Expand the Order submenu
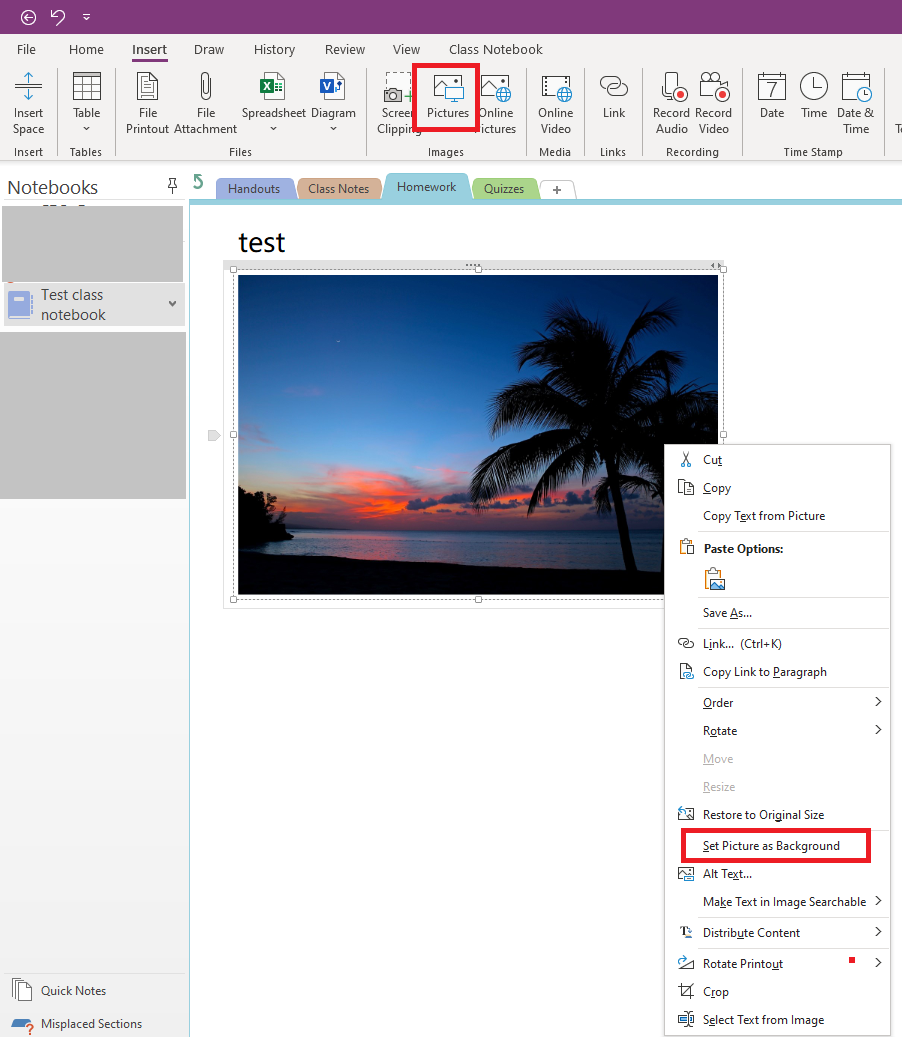Viewport: 902px width, 1037px height. click(778, 702)
